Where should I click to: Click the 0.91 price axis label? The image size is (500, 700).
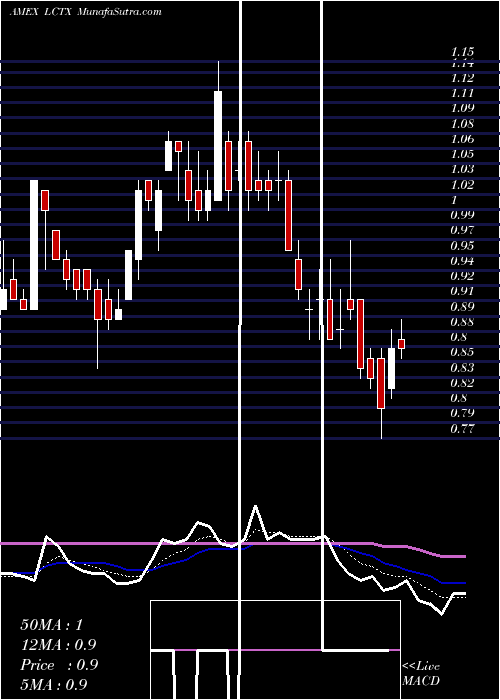click(462, 291)
